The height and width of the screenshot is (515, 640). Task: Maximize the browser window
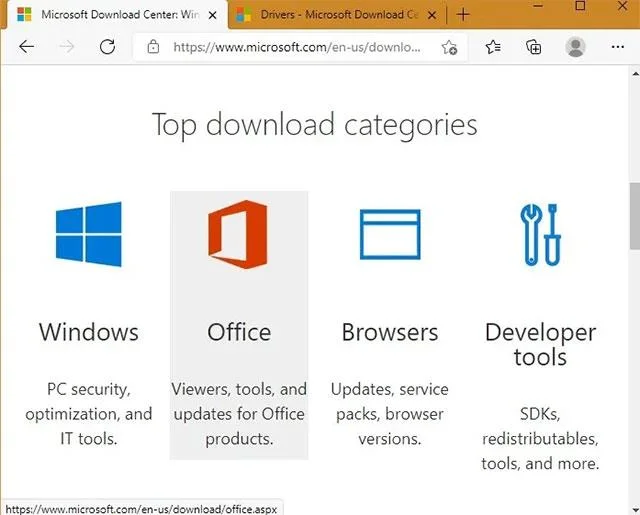tap(580, 6)
